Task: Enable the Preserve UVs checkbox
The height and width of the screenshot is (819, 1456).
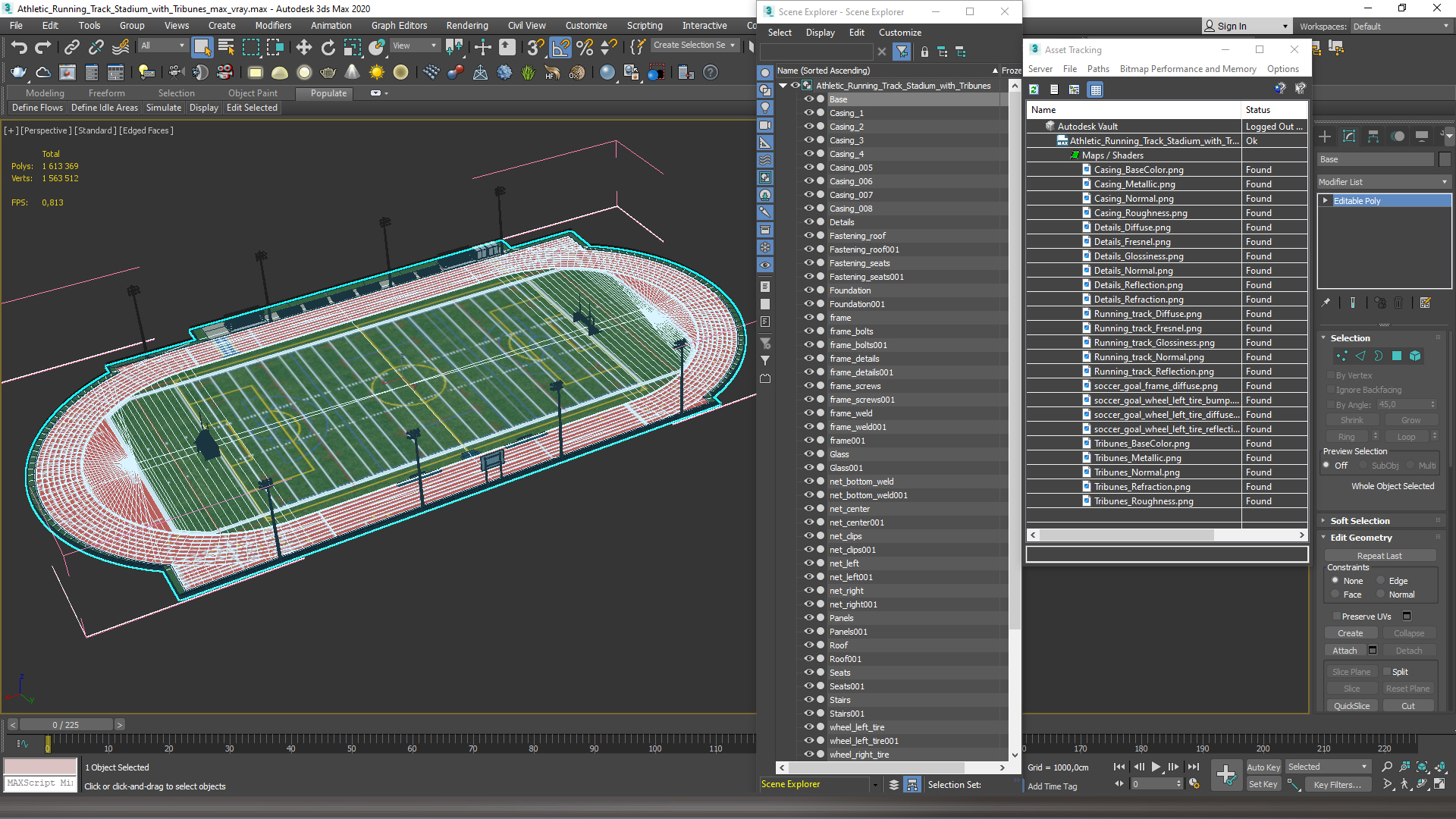Action: coord(1336,617)
